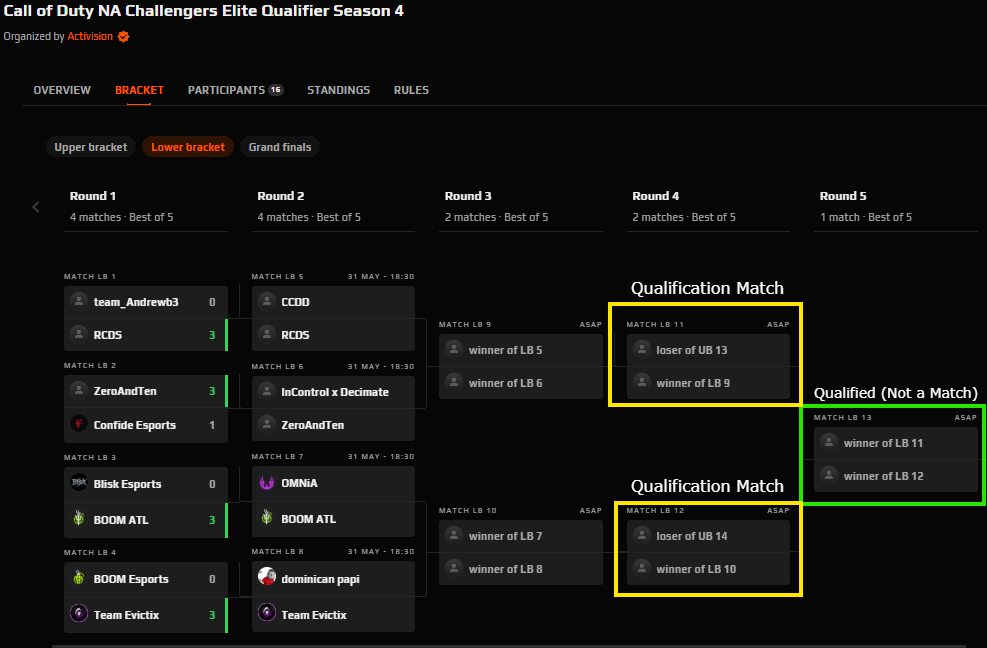This screenshot has height=648, width=987.
Task: Click avatar beside winner of LB 5
Action: click(x=454, y=349)
